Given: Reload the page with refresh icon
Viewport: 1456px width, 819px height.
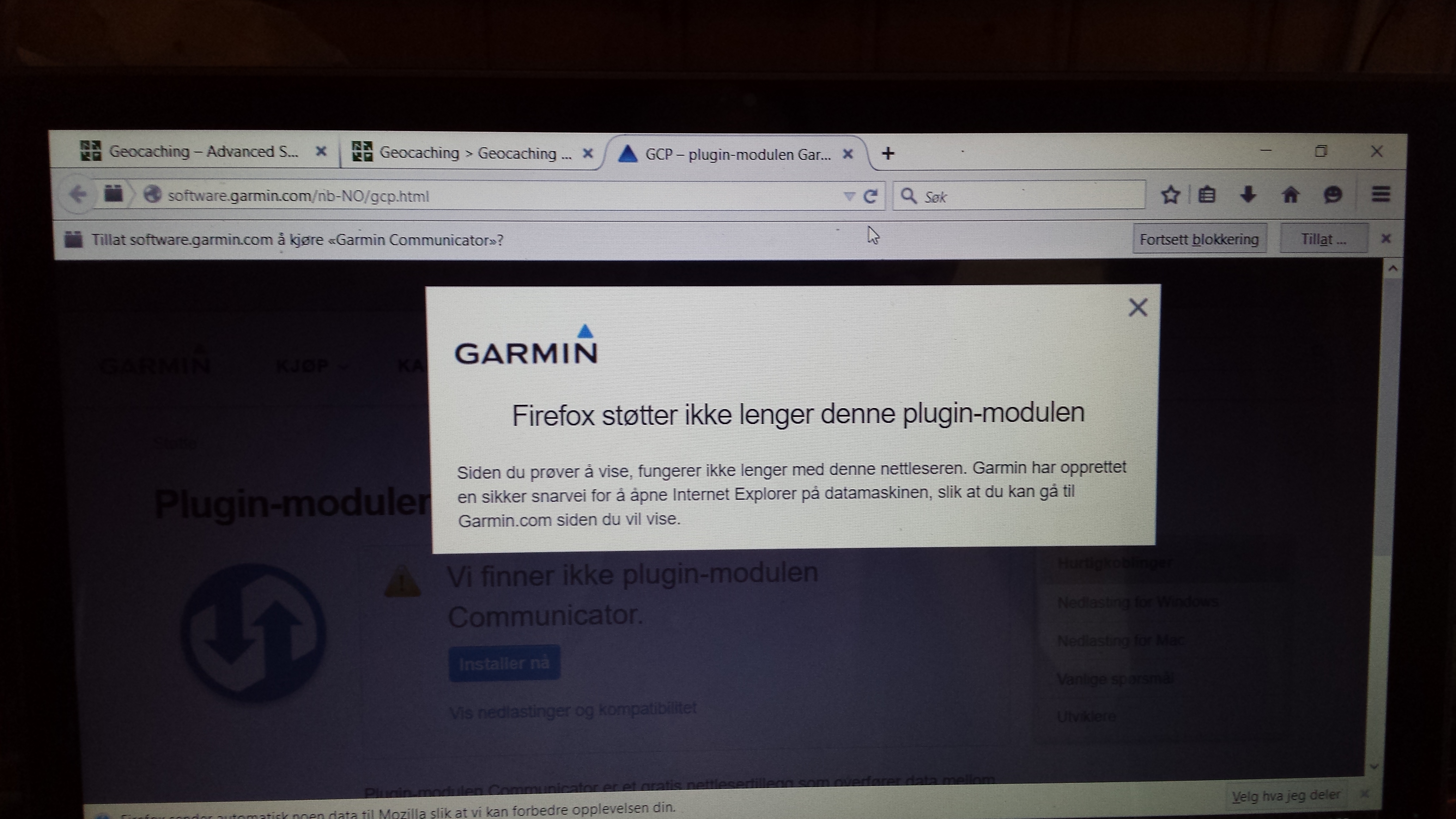Looking at the screenshot, I should tap(871, 196).
